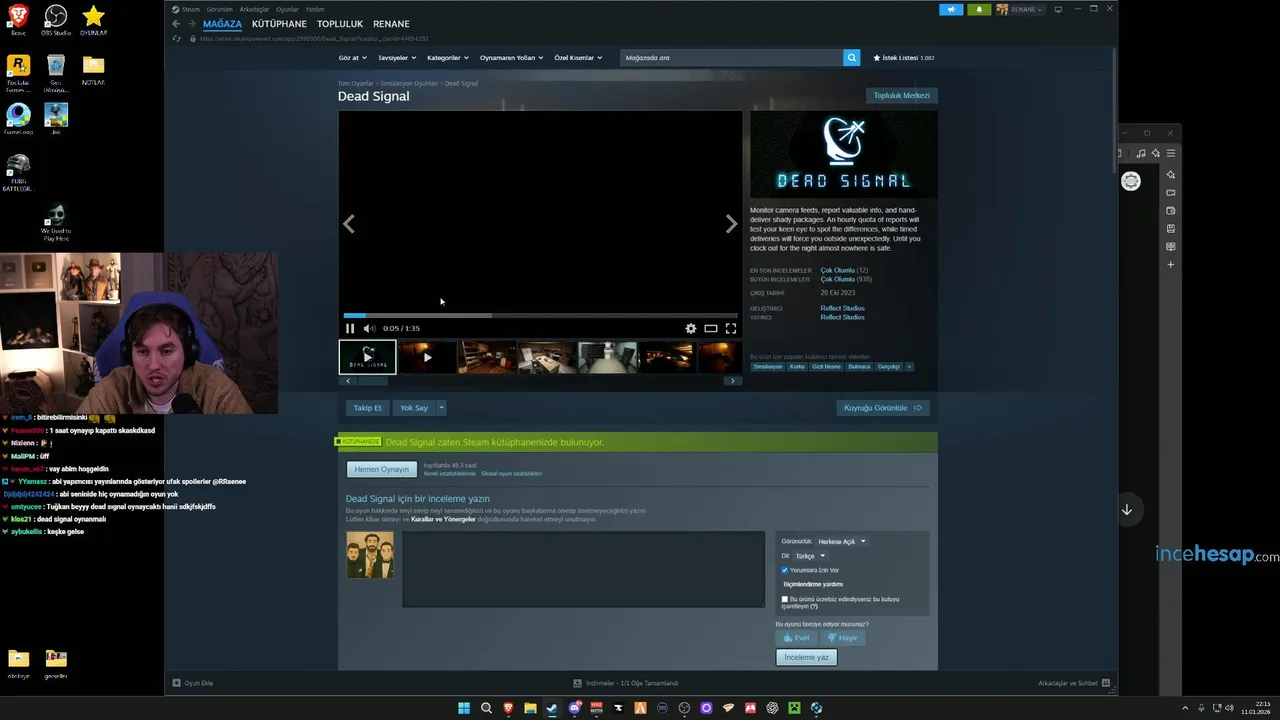Pause the Dead Signal trailer

click(x=350, y=328)
